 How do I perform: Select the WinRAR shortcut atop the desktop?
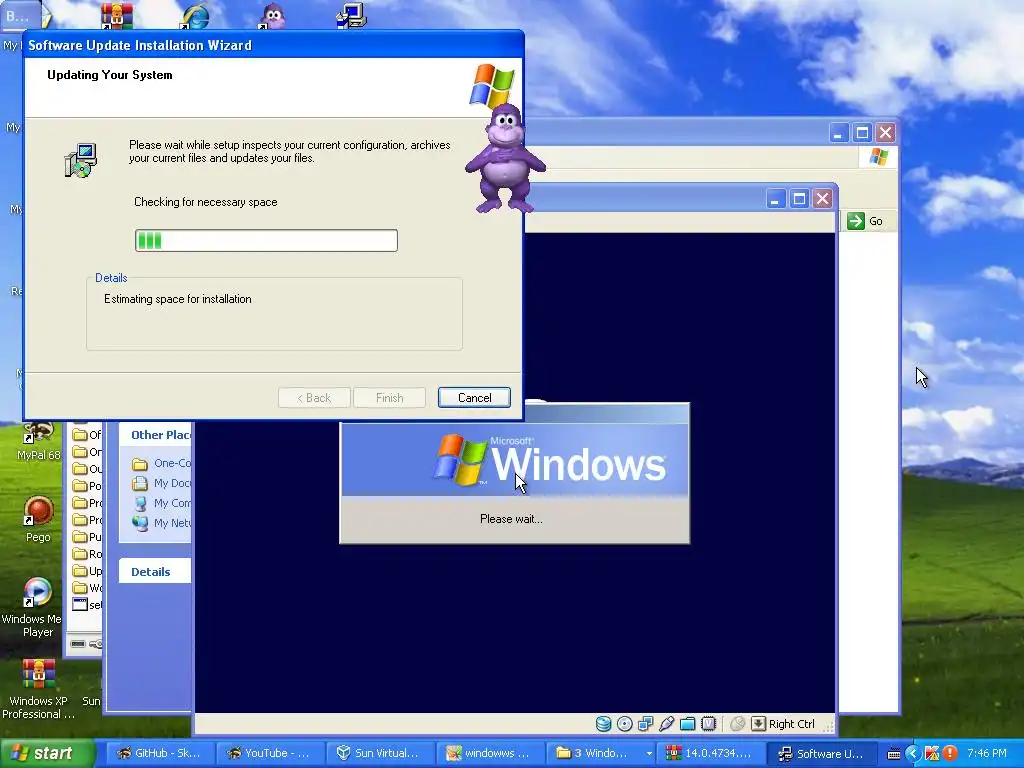(117, 16)
